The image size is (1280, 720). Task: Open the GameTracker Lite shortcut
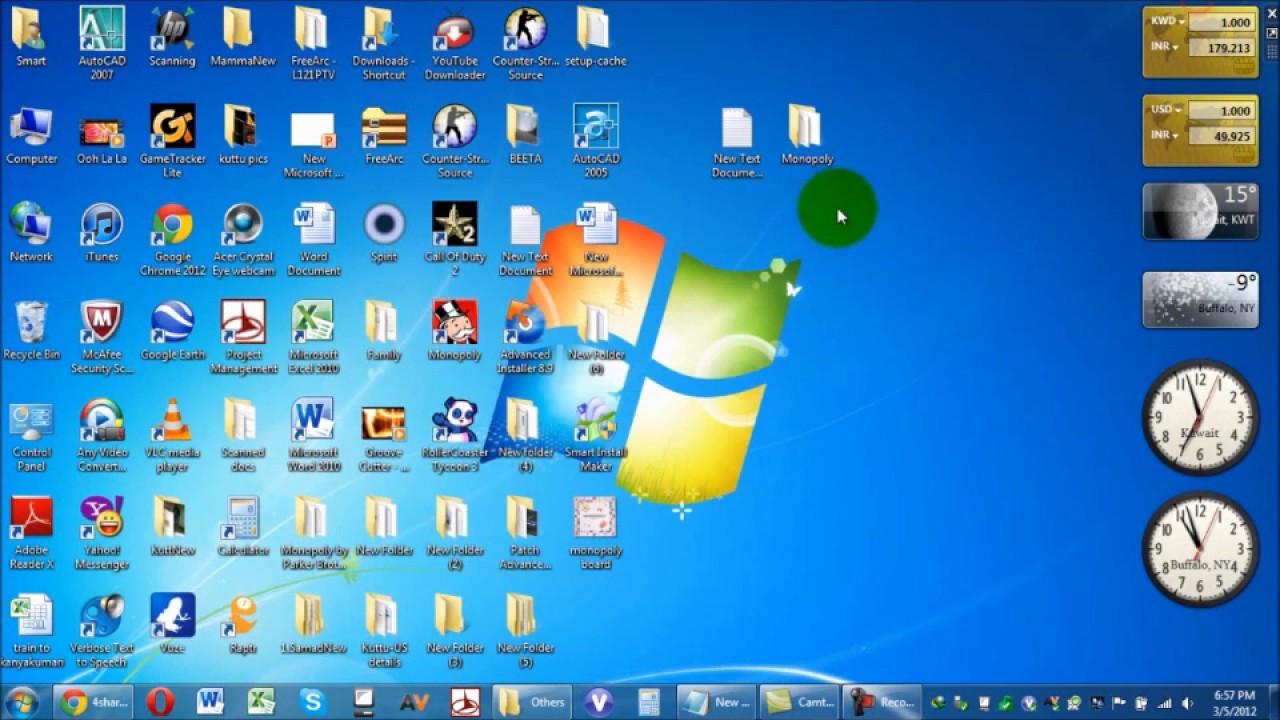click(172, 142)
